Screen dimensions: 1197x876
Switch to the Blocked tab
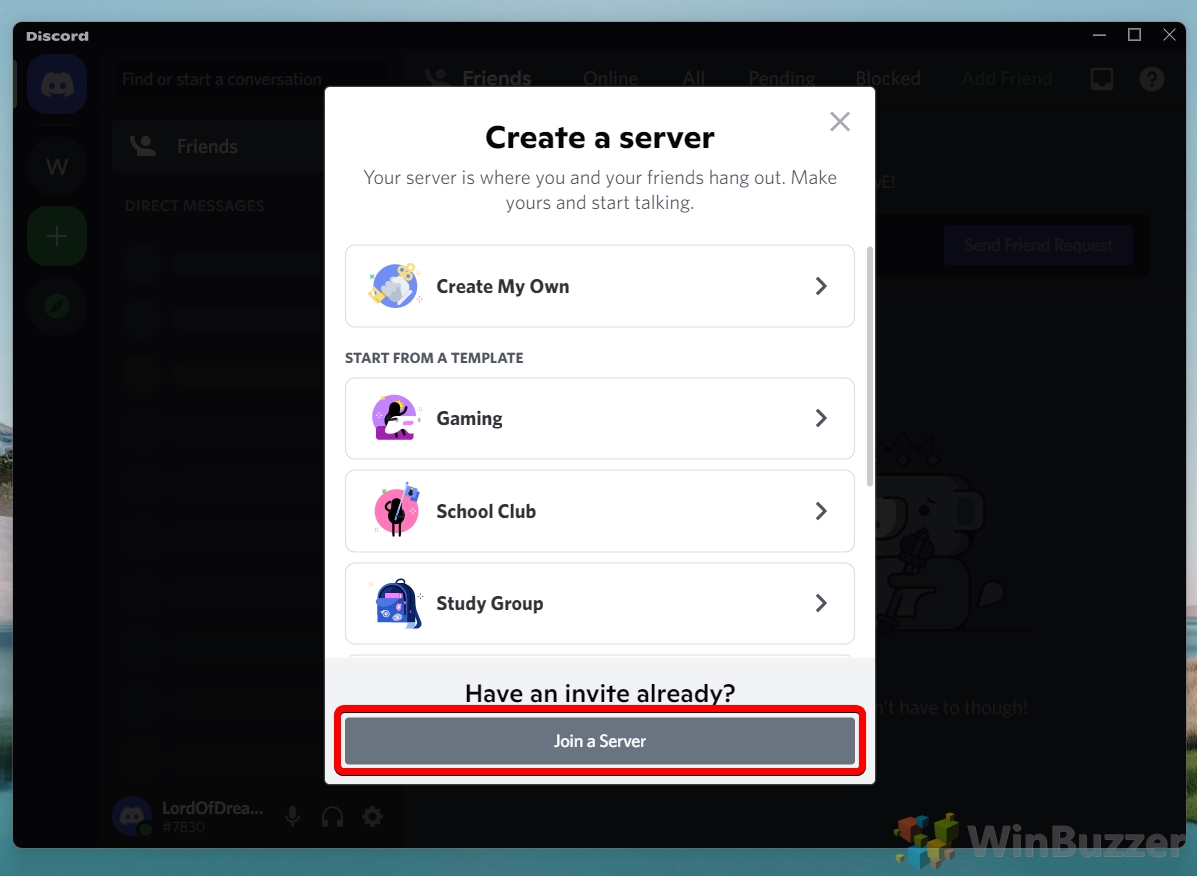(888, 79)
